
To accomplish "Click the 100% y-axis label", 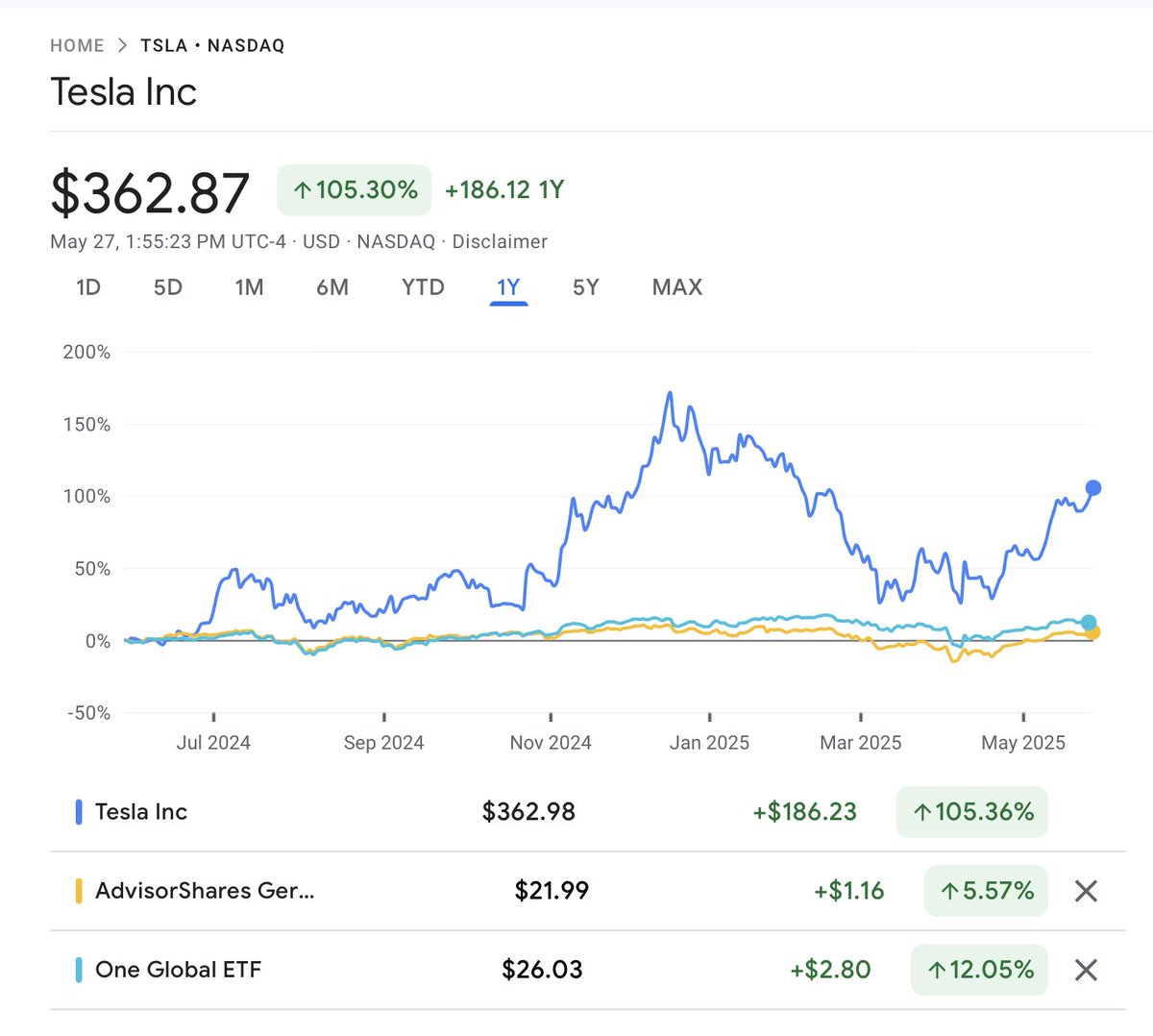I will [86, 497].
